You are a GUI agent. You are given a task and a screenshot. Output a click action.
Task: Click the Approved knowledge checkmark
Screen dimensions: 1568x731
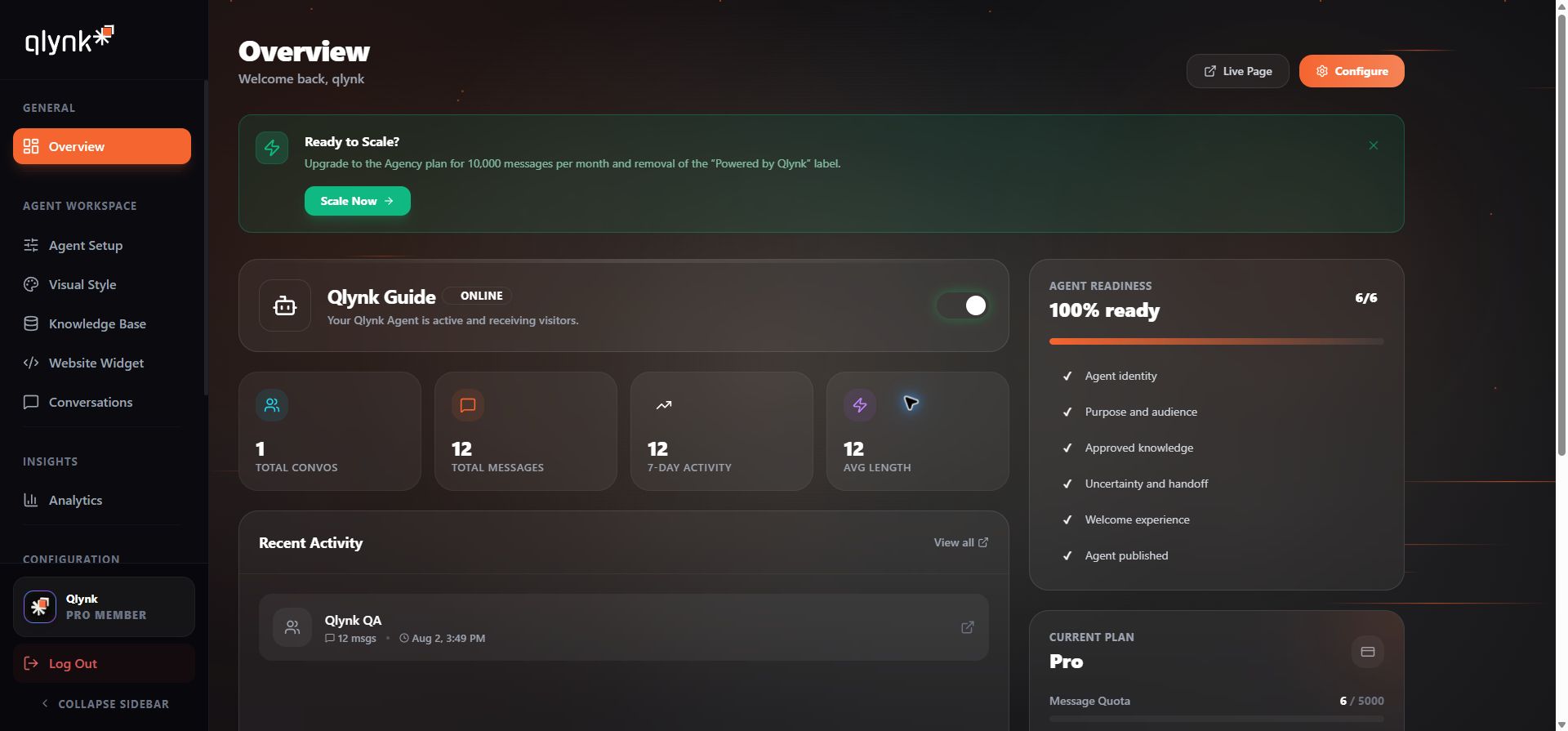click(x=1067, y=448)
